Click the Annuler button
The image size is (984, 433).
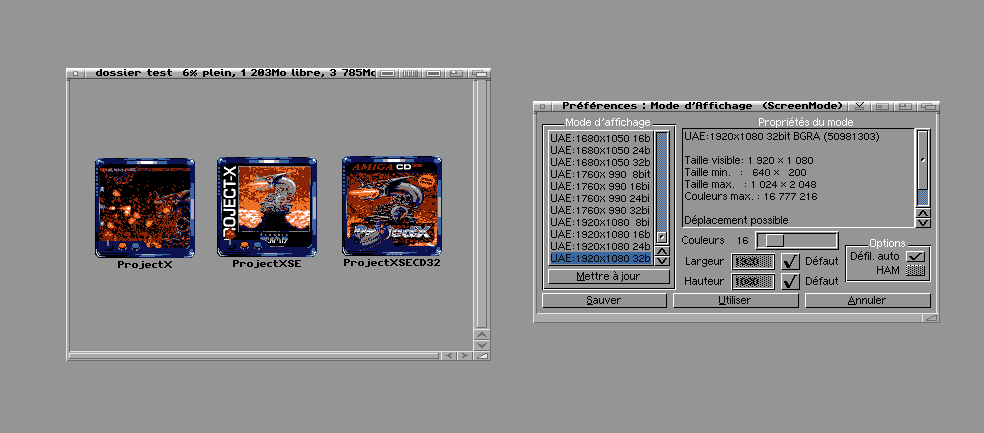(x=867, y=301)
